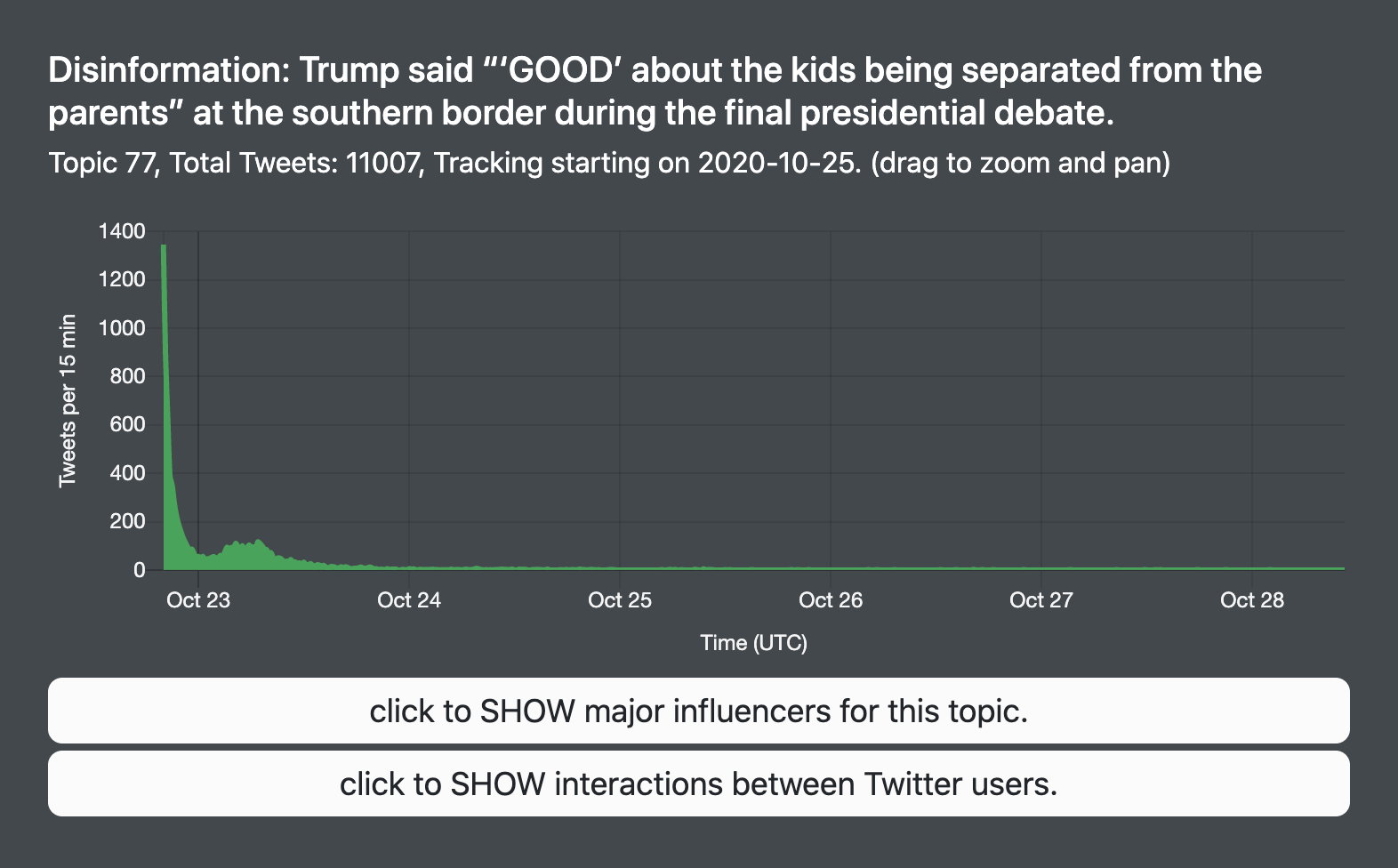The width and height of the screenshot is (1398, 868).
Task: Click the 200 y-axis label
Action: pyautogui.click(x=127, y=521)
